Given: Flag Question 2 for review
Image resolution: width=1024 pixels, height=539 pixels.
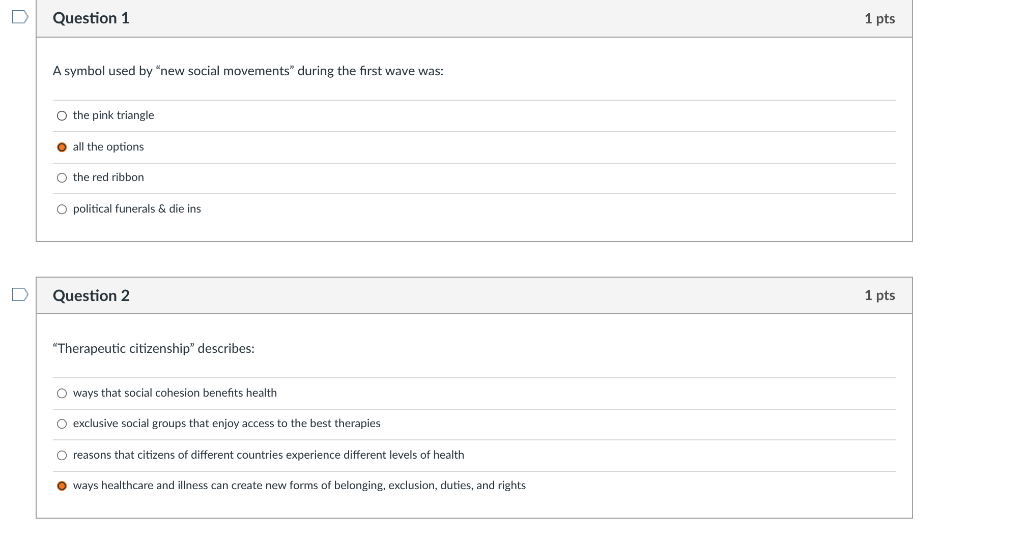Looking at the screenshot, I should pos(20,295).
